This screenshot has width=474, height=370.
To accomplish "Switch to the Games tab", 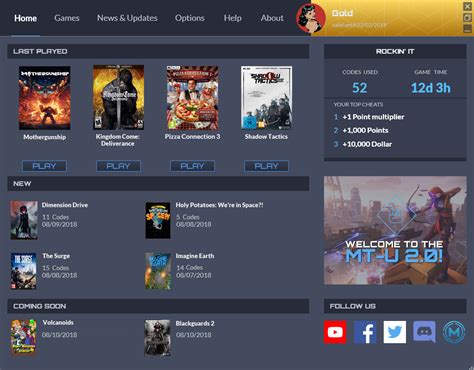I will [x=67, y=18].
